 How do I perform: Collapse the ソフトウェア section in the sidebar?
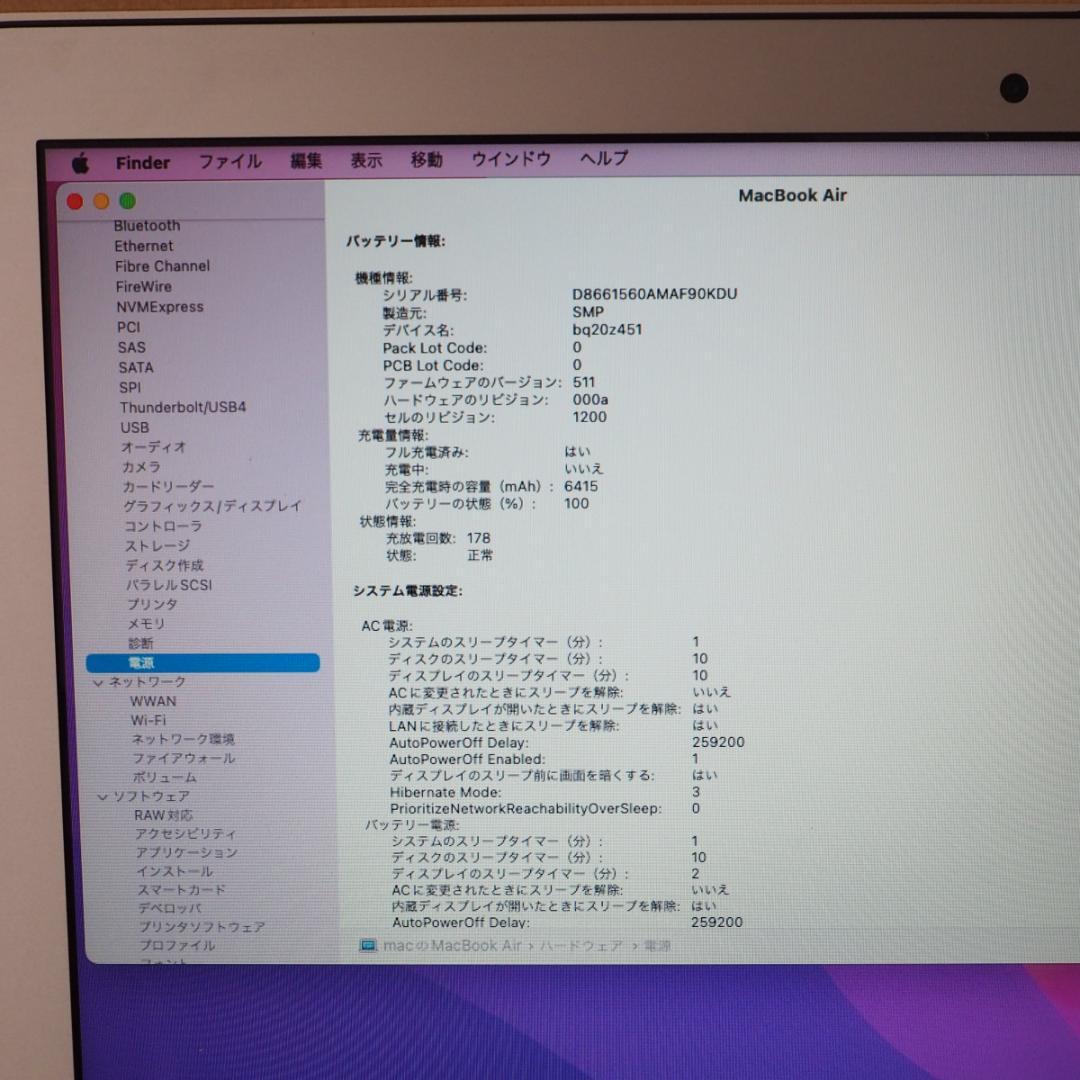(x=104, y=796)
